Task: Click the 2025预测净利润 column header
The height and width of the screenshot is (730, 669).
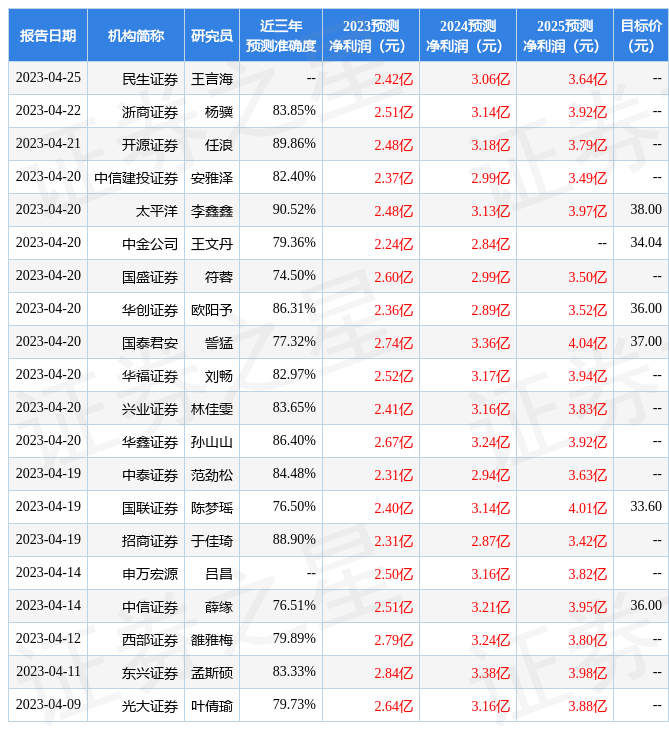Action: 565,35
